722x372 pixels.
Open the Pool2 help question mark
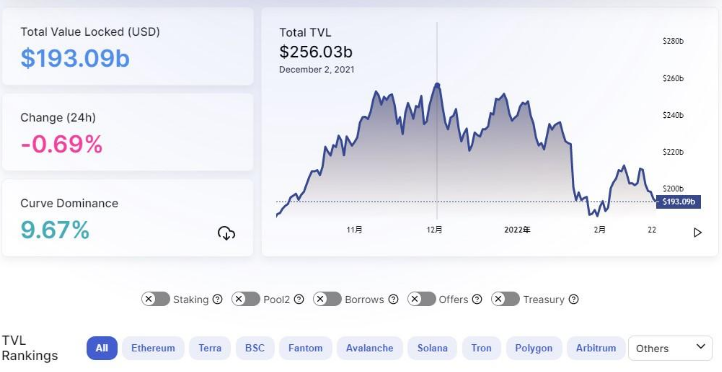point(299,299)
